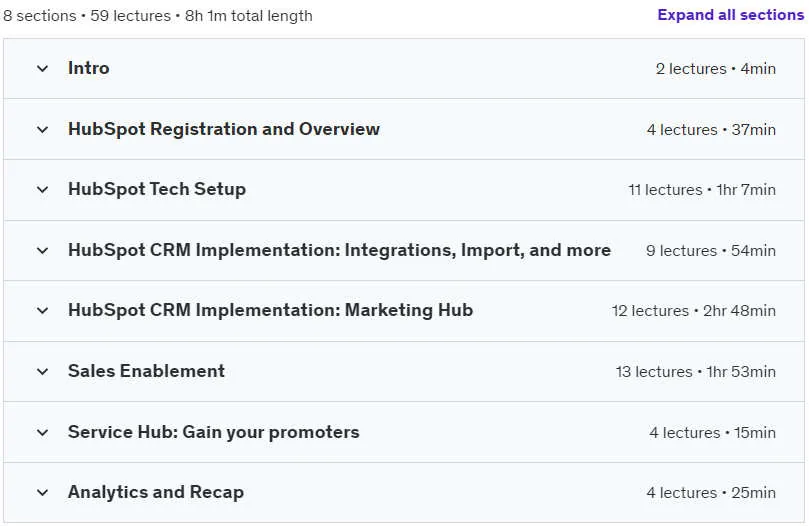Click the '8 sections • 59 lectures' summary text
Image resolution: width=809 pixels, height=526 pixels.
(87, 16)
